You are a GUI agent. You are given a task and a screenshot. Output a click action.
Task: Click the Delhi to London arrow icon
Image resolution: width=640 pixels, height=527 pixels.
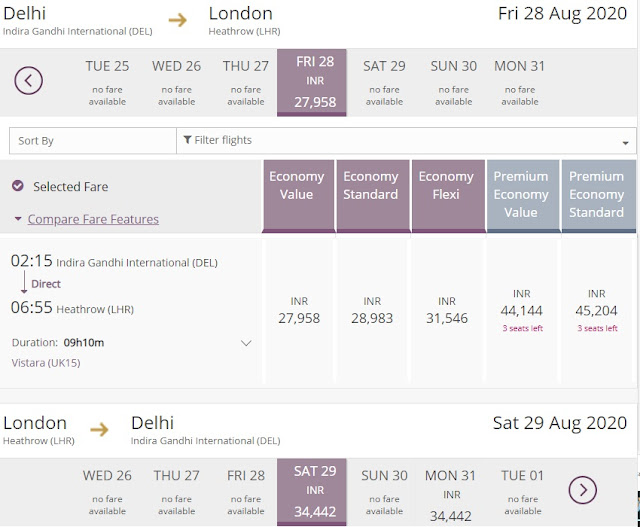pos(178,20)
